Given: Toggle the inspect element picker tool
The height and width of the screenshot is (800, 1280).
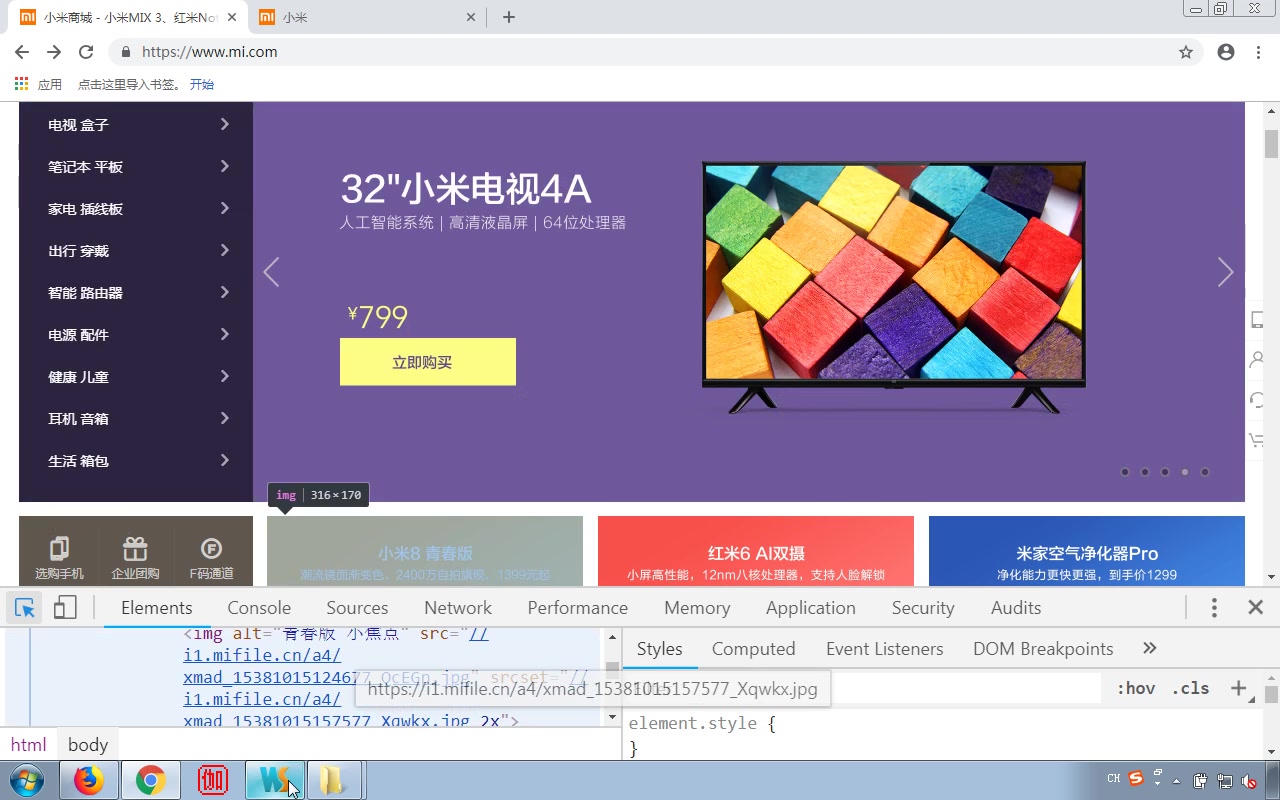Looking at the screenshot, I should [x=25, y=607].
